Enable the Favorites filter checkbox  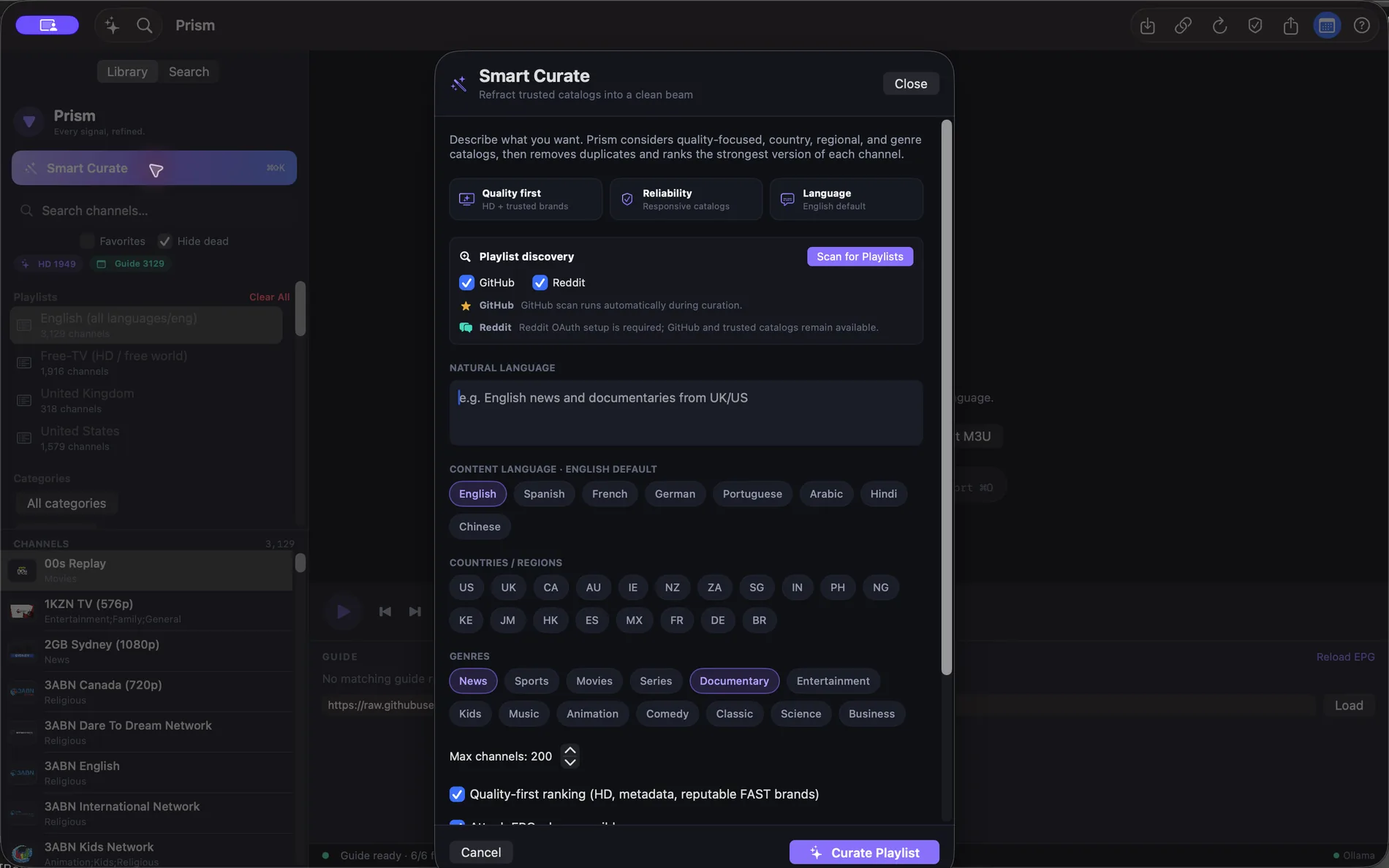[88, 241]
